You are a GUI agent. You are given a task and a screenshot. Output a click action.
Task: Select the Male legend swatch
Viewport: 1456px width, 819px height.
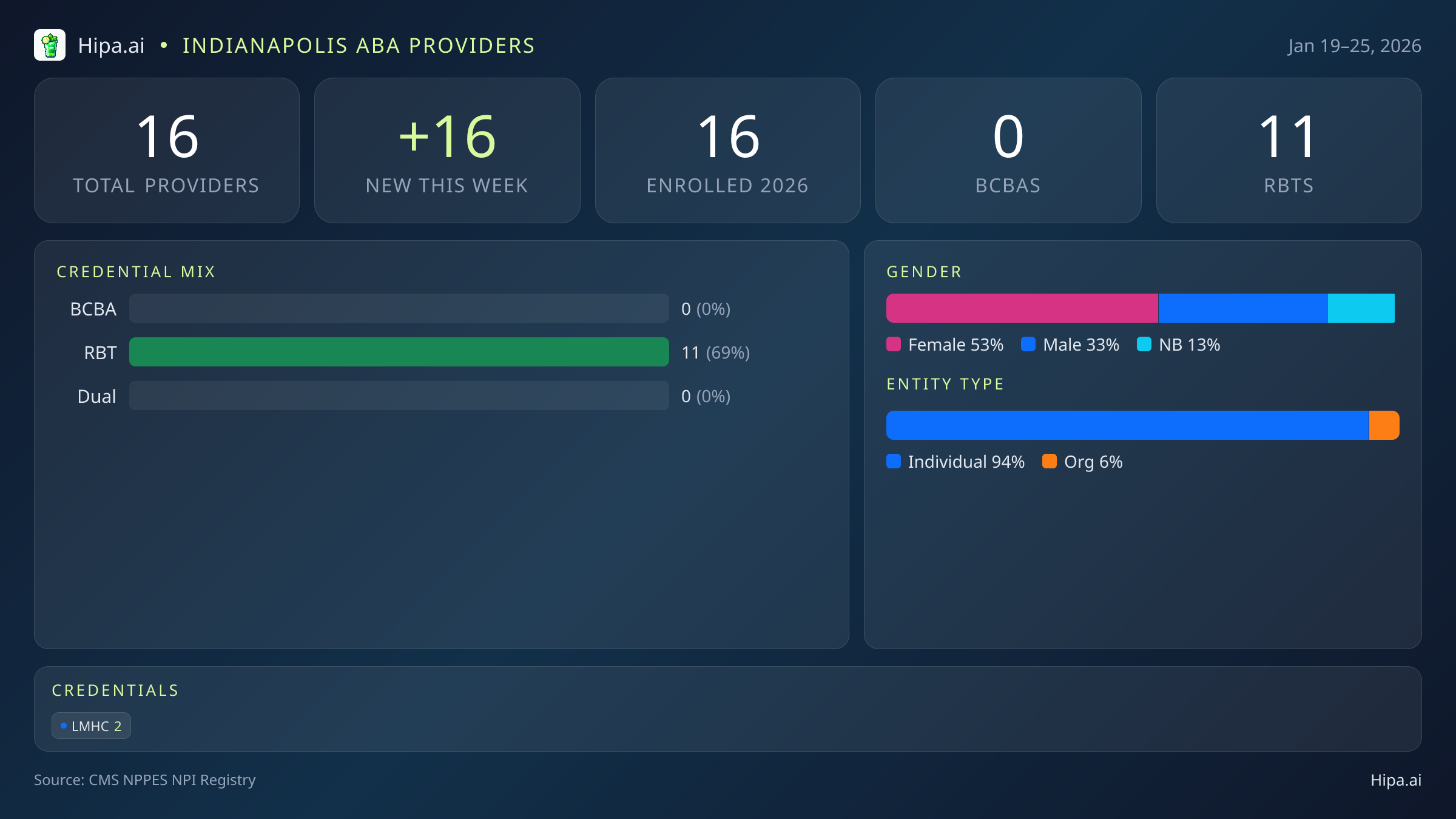coord(1028,344)
